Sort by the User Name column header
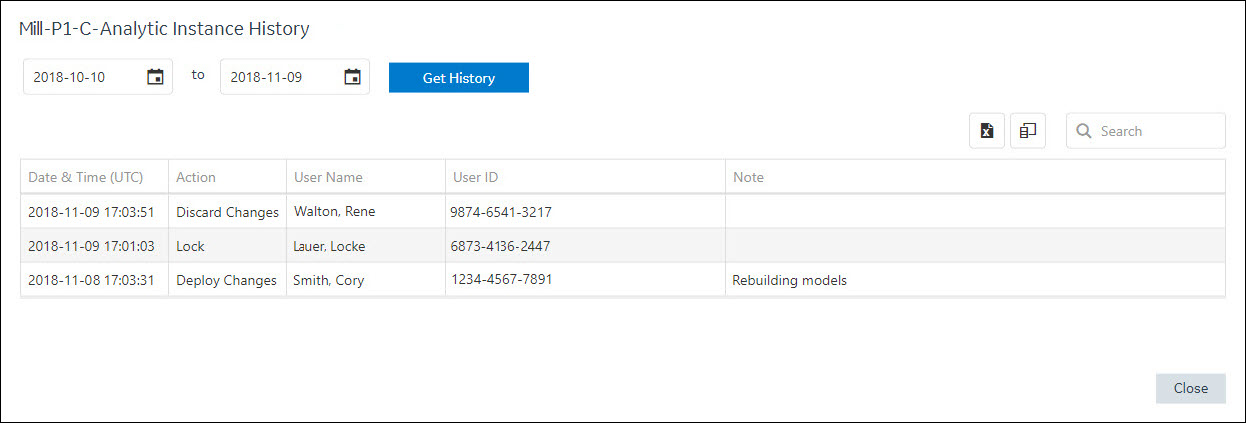Image resolution: width=1246 pixels, height=423 pixels. click(328, 177)
